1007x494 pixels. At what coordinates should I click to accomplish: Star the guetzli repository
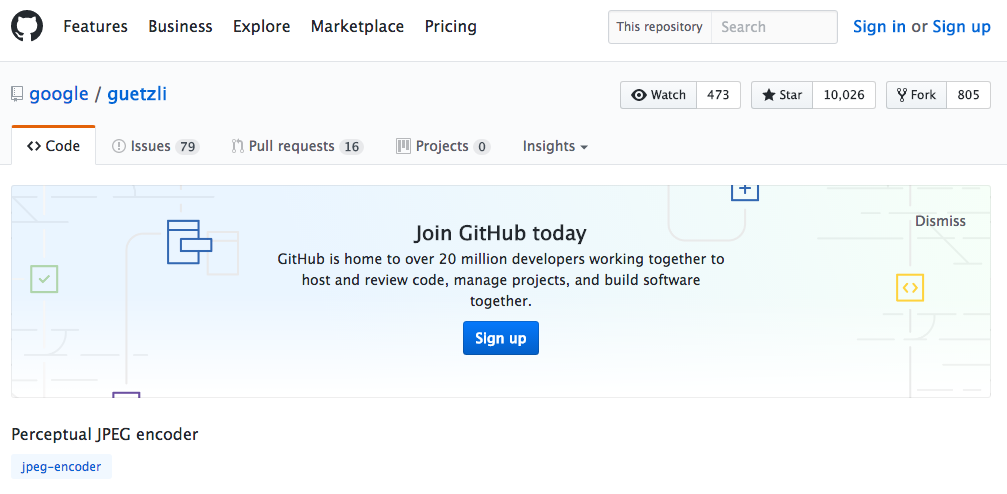[782, 95]
